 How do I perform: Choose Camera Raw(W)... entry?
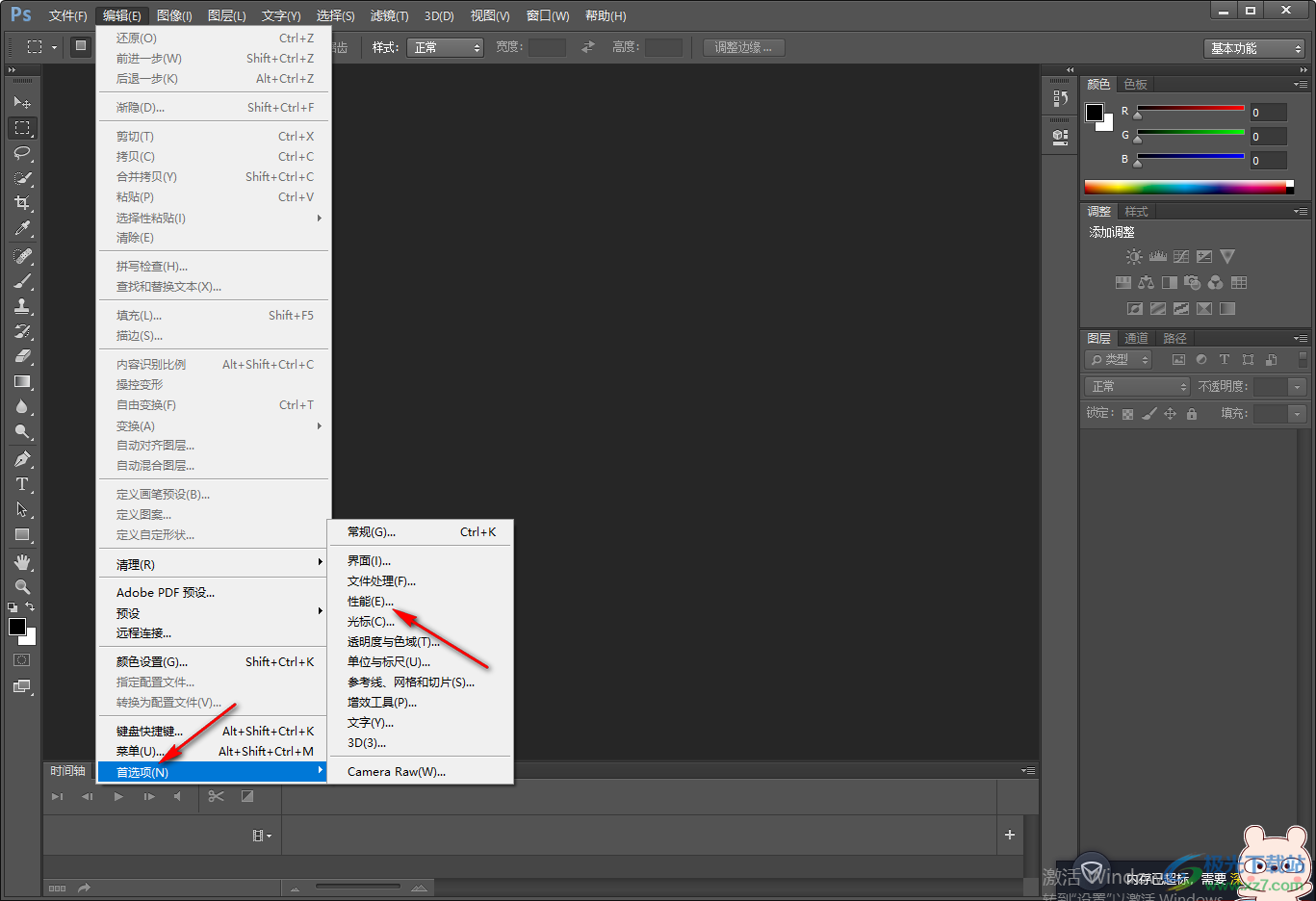421,771
